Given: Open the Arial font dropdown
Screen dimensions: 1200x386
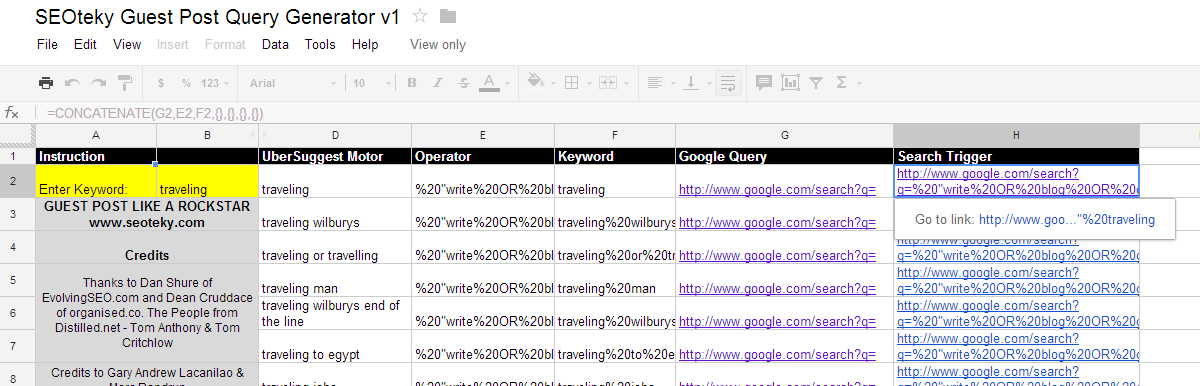Looking at the screenshot, I should [292, 83].
